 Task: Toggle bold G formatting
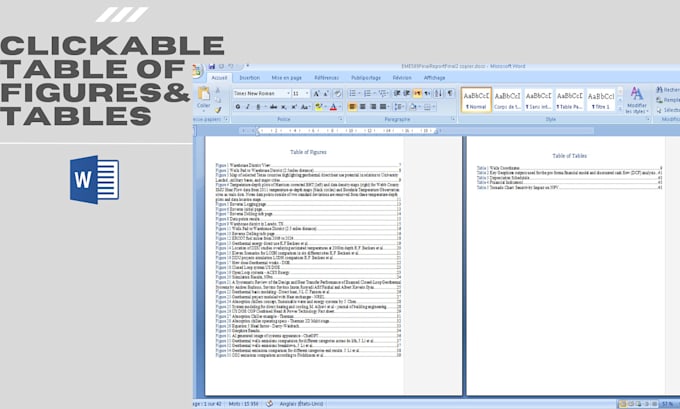238,107
